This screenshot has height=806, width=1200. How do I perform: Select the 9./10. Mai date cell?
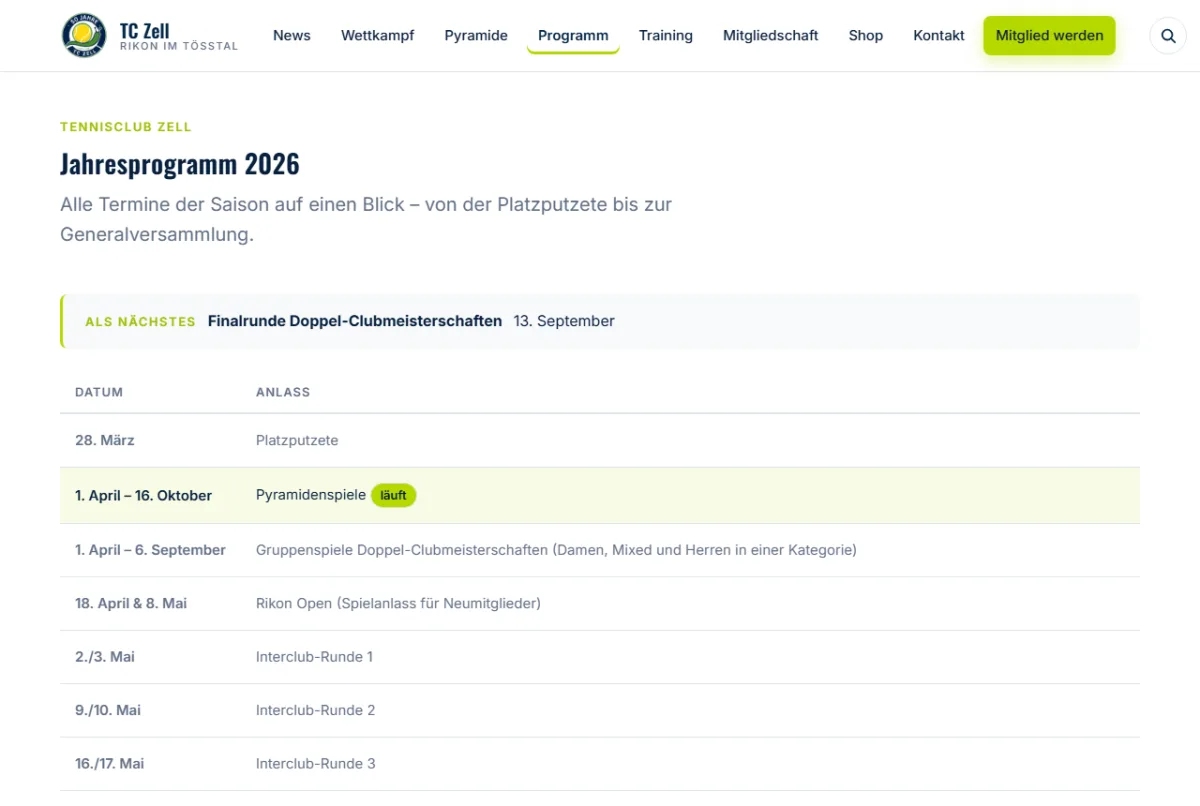pos(108,710)
